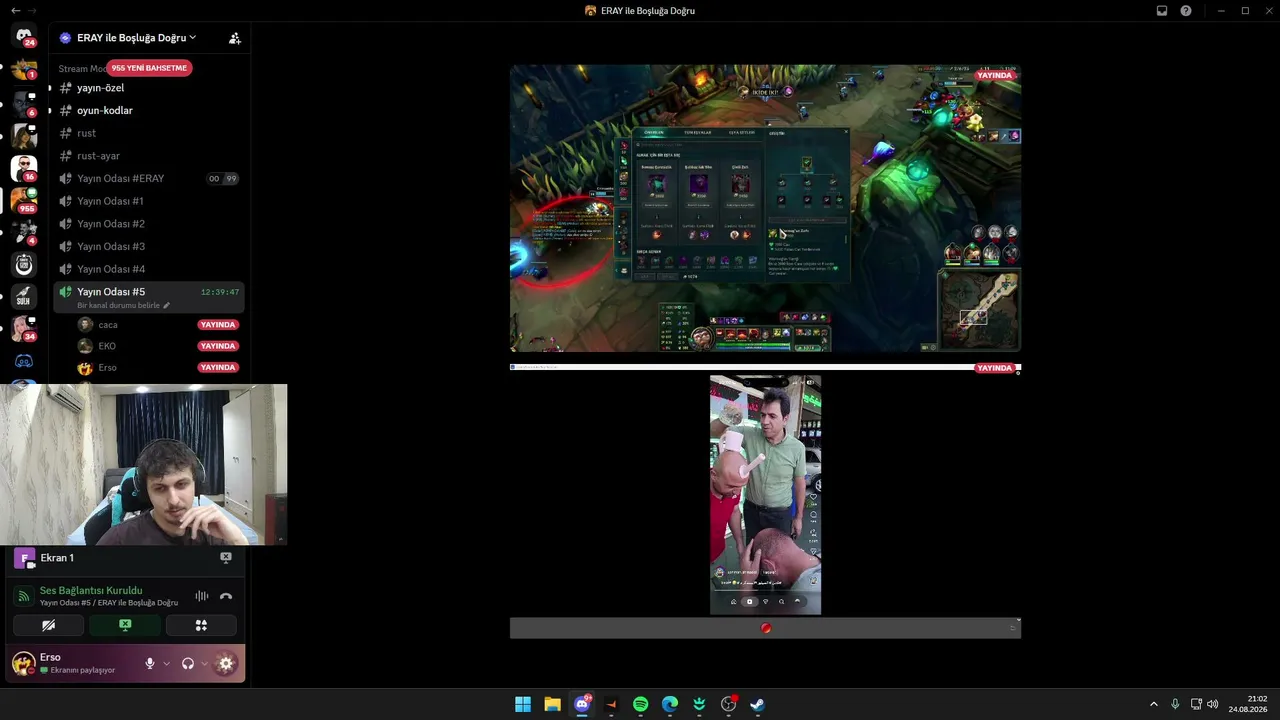Image resolution: width=1280 pixels, height=720 pixels.
Task: Show hidden system tray icons
Action: [x=1153, y=704]
